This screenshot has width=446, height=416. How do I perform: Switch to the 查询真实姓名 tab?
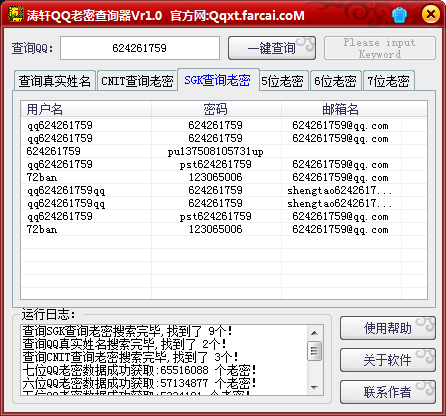[55, 81]
